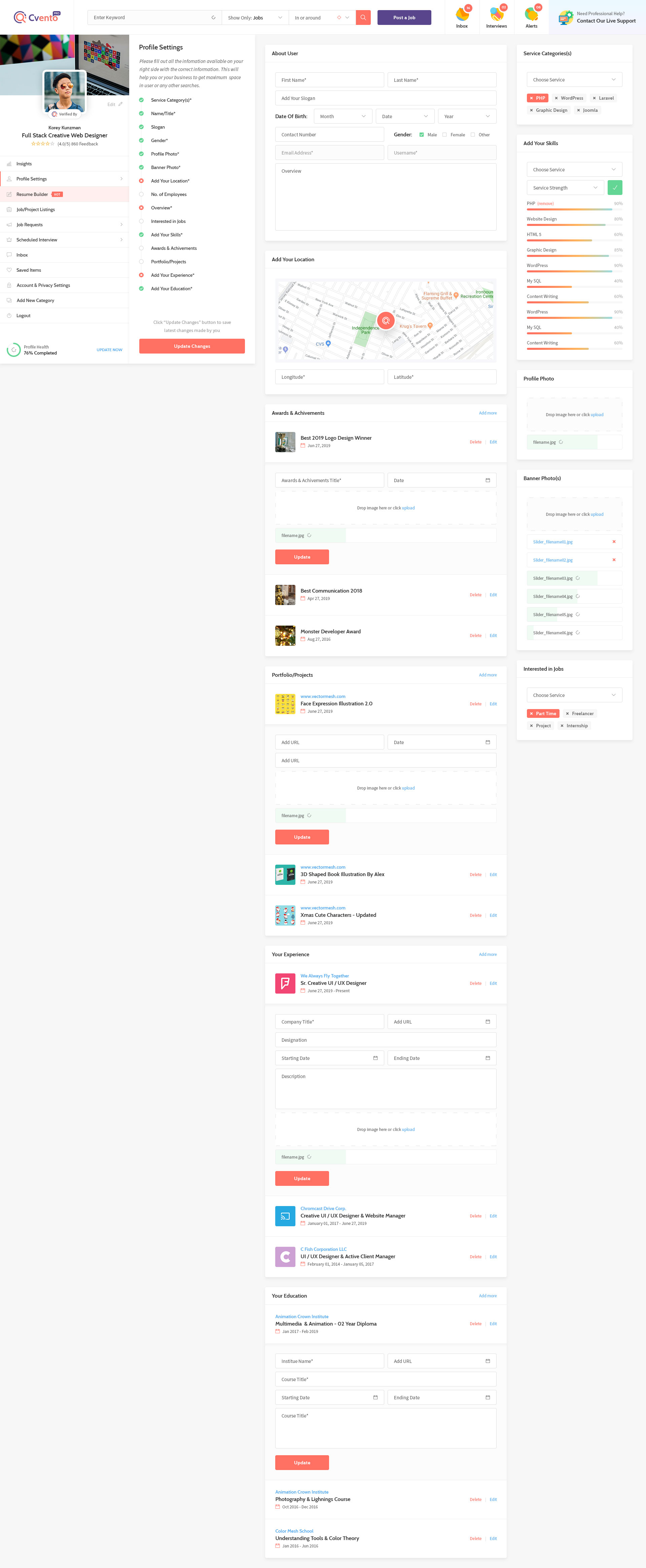This screenshot has height=1568, width=646.
Task: Open the calendar icon in the Awards date field
Action: tap(487, 480)
